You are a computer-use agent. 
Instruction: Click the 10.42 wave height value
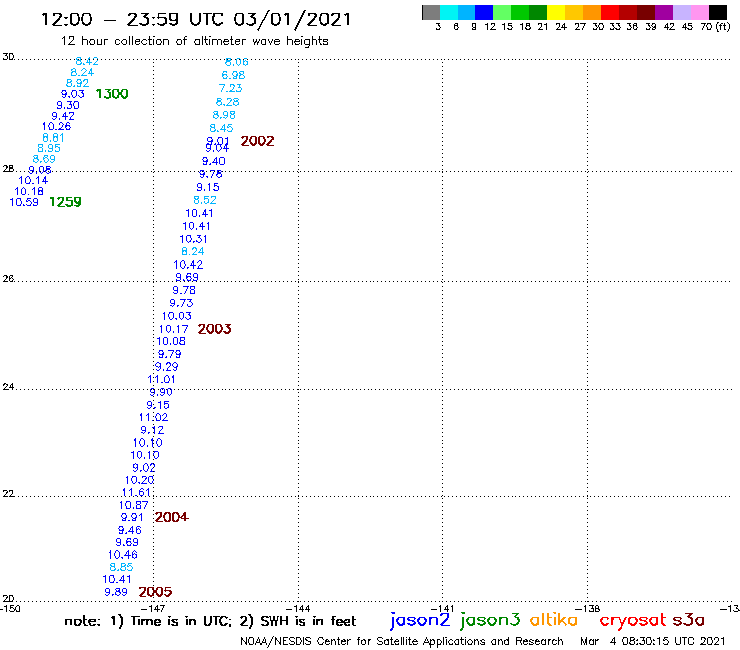188,265
